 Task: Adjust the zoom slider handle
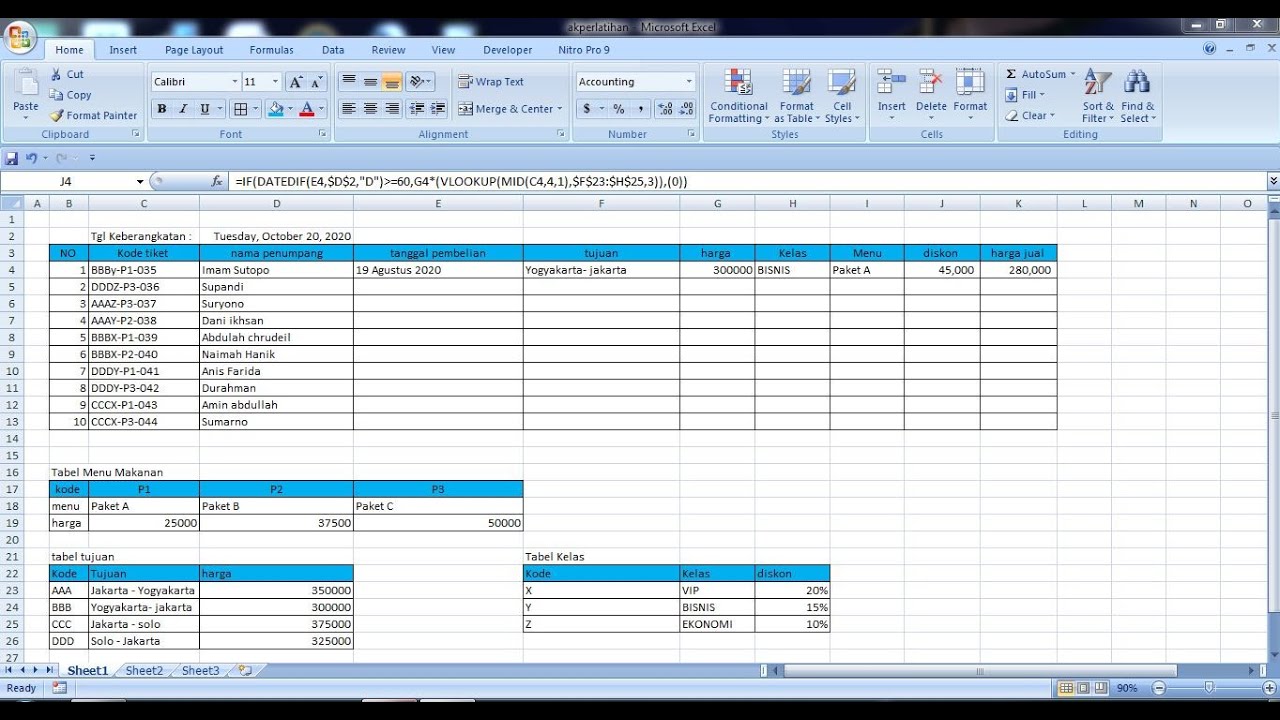pos(1209,688)
